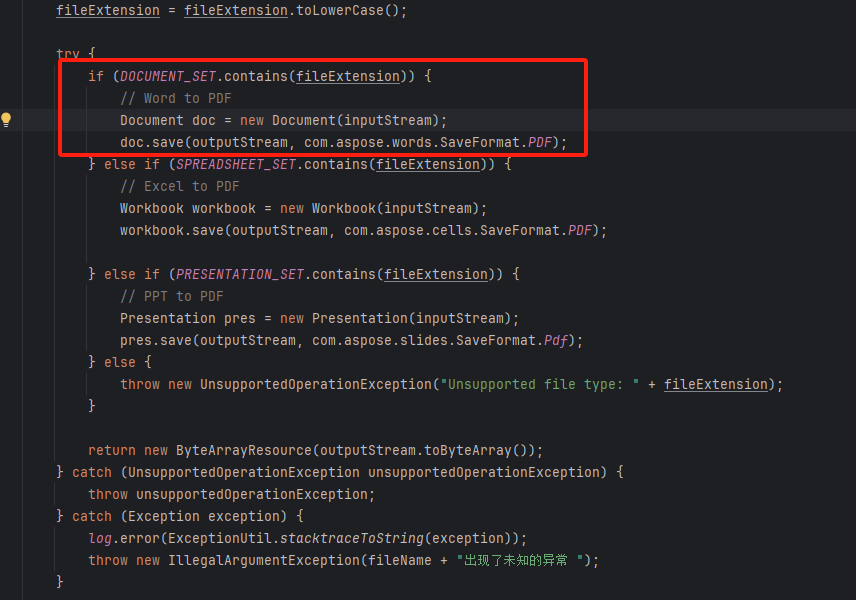Viewport: 856px width, 600px height.
Task: Click com.aspose.words.SaveFormat.PDF text
Action: point(429,142)
